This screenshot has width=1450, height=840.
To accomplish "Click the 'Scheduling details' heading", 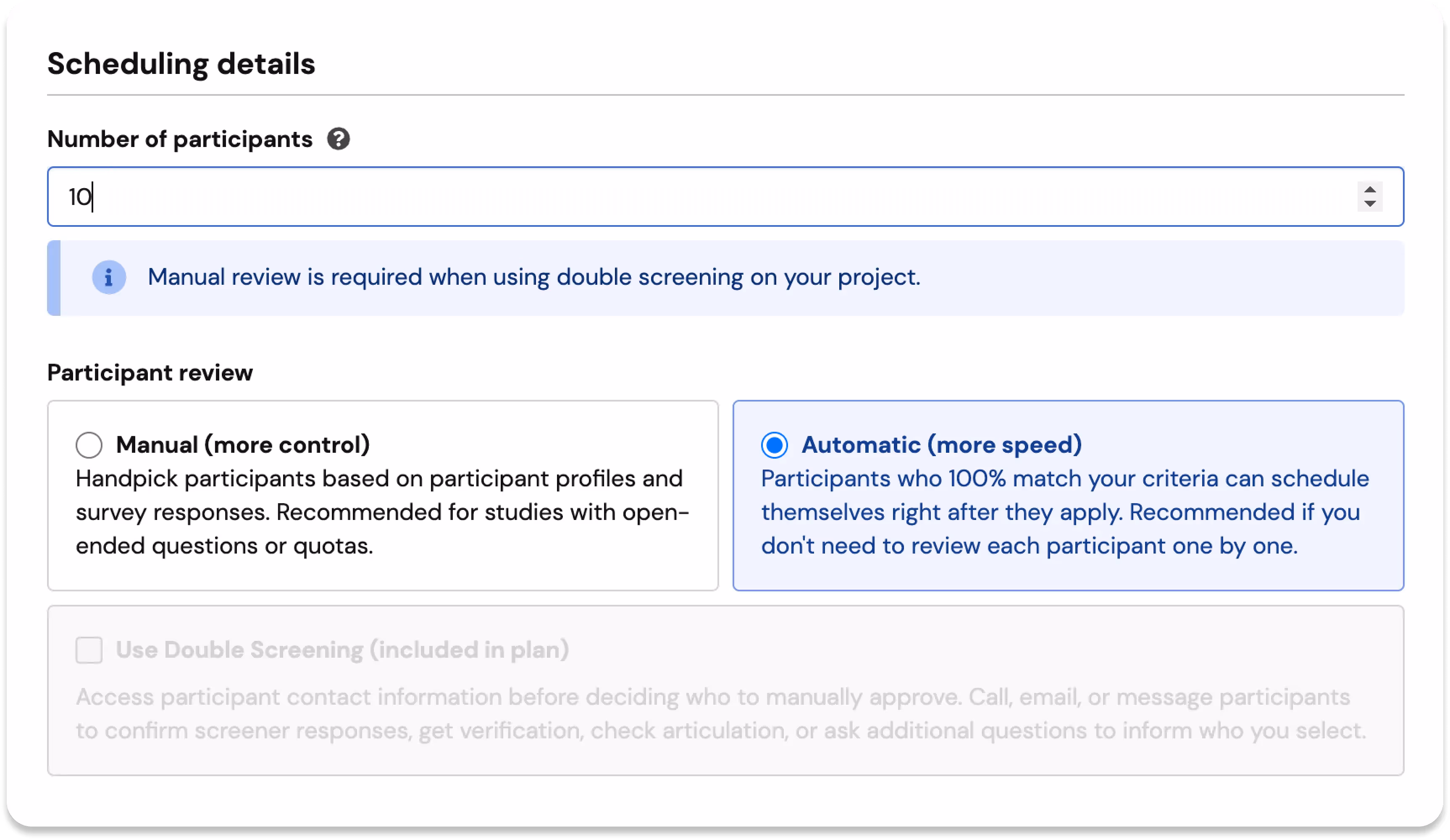I will (x=181, y=64).
